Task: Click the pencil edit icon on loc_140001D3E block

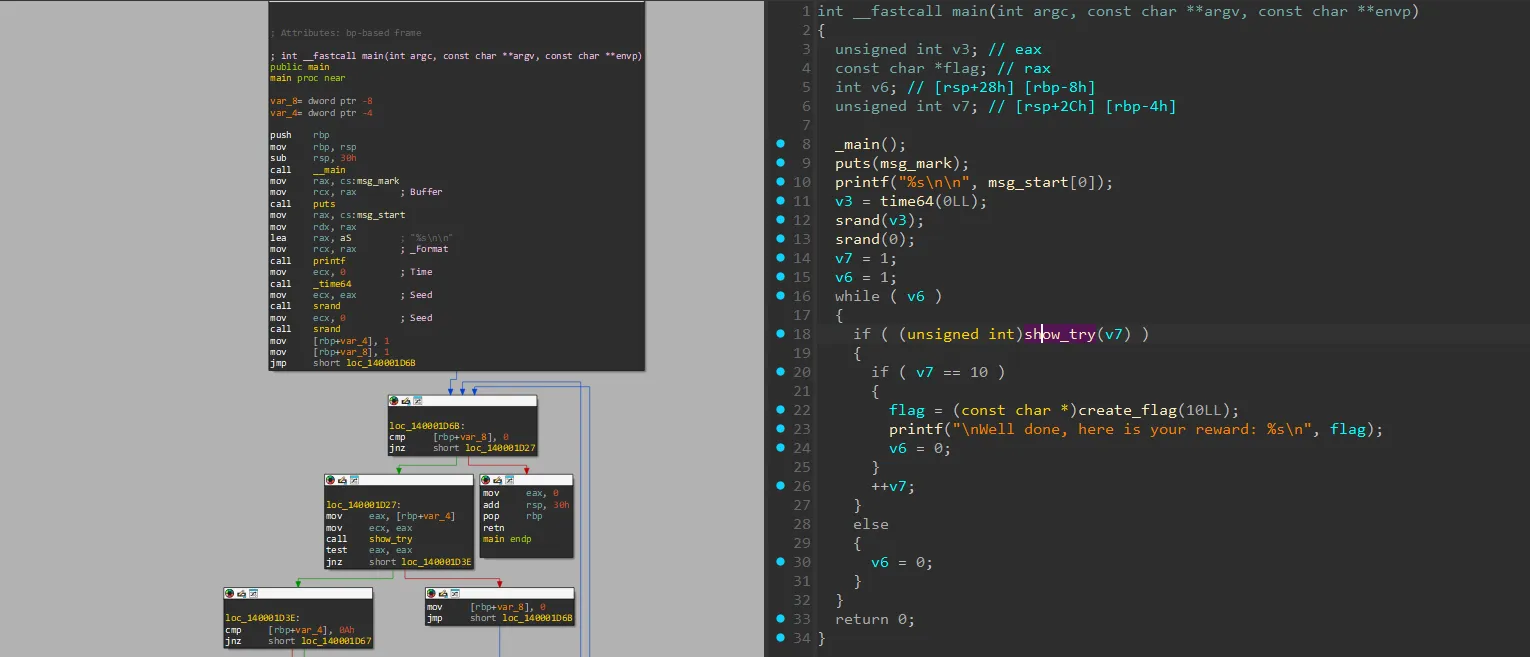Action: coord(241,593)
